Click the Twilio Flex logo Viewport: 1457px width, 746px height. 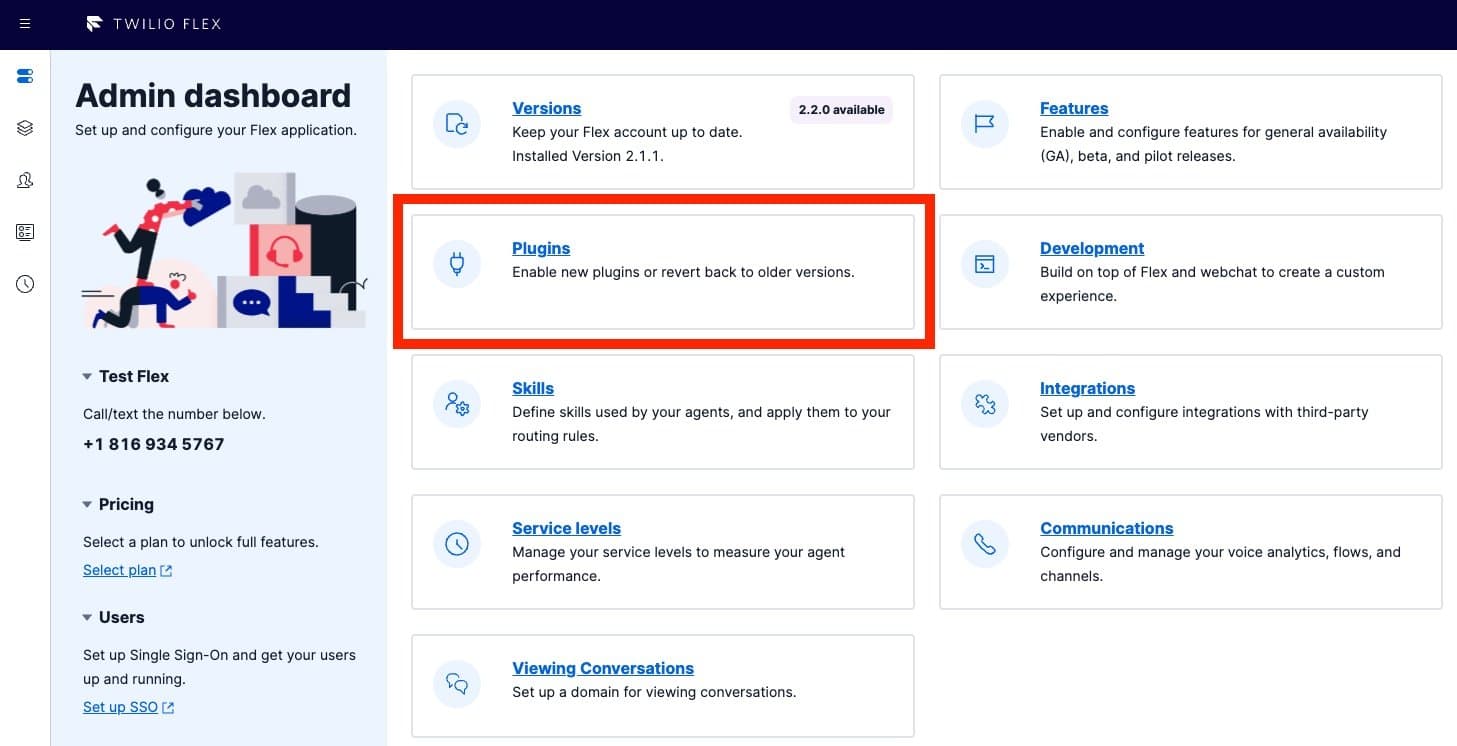152,24
